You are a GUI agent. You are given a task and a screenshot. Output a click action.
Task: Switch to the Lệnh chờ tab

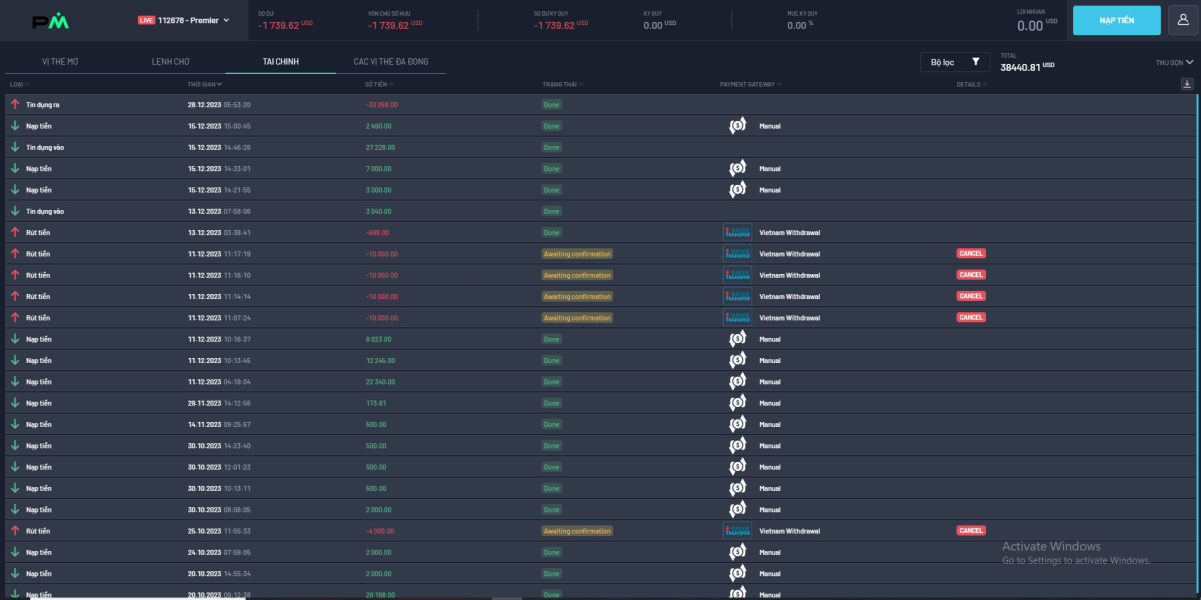[170, 62]
